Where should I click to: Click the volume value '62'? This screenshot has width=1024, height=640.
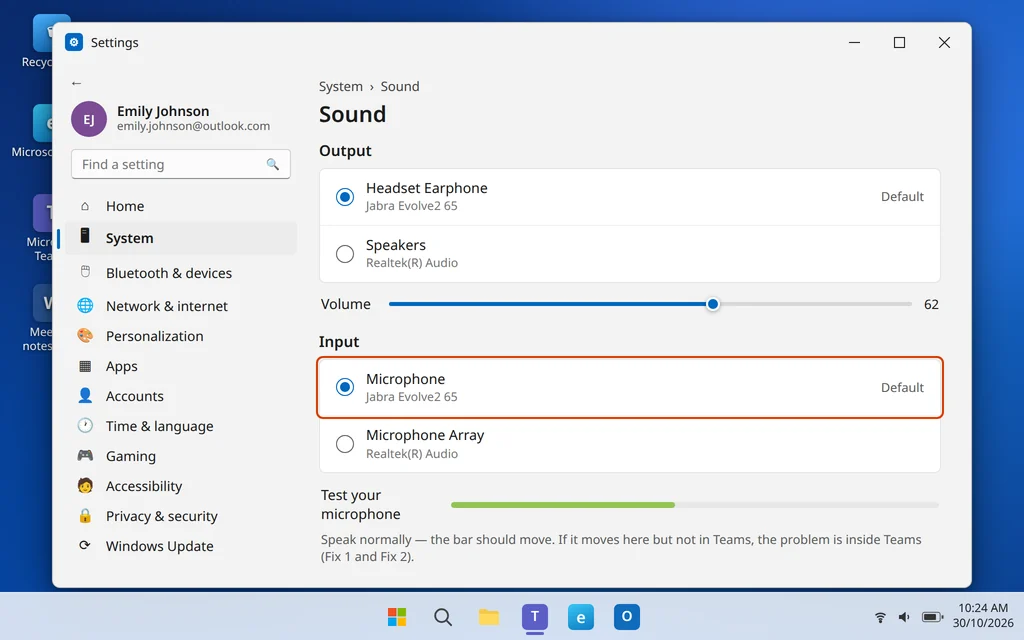pos(931,304)
